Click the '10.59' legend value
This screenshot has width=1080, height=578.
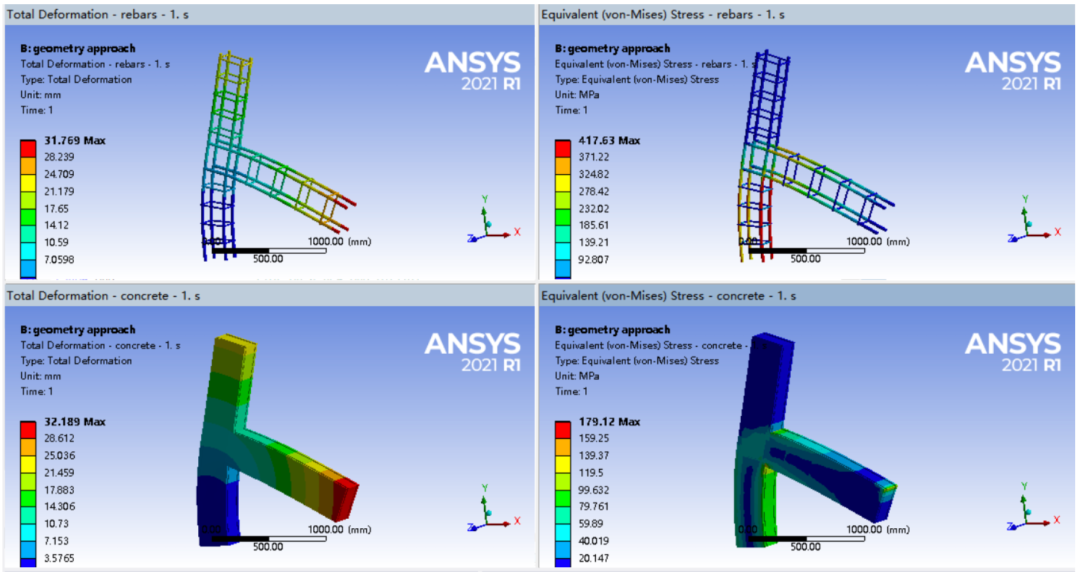[x=56, y=242]
